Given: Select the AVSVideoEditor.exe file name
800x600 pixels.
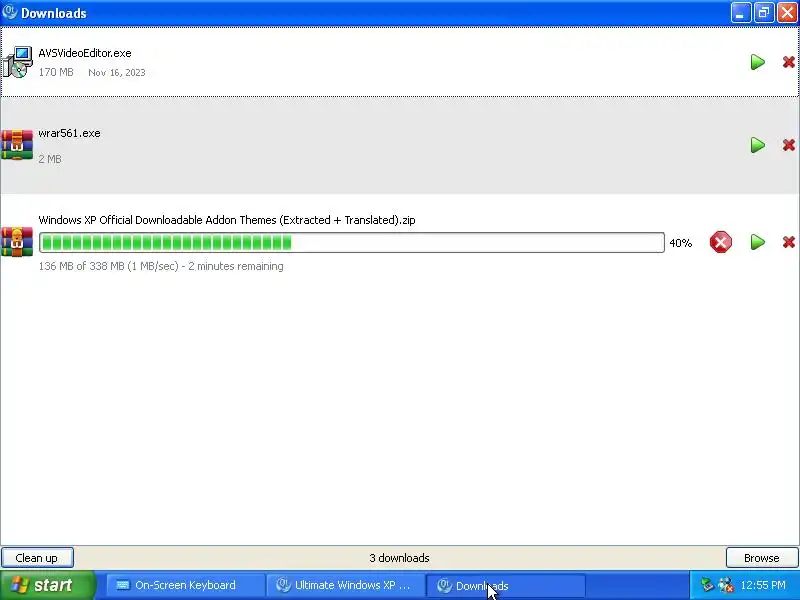Looking at the screenshot, I should pyautogui.click(x=85, y=53).
